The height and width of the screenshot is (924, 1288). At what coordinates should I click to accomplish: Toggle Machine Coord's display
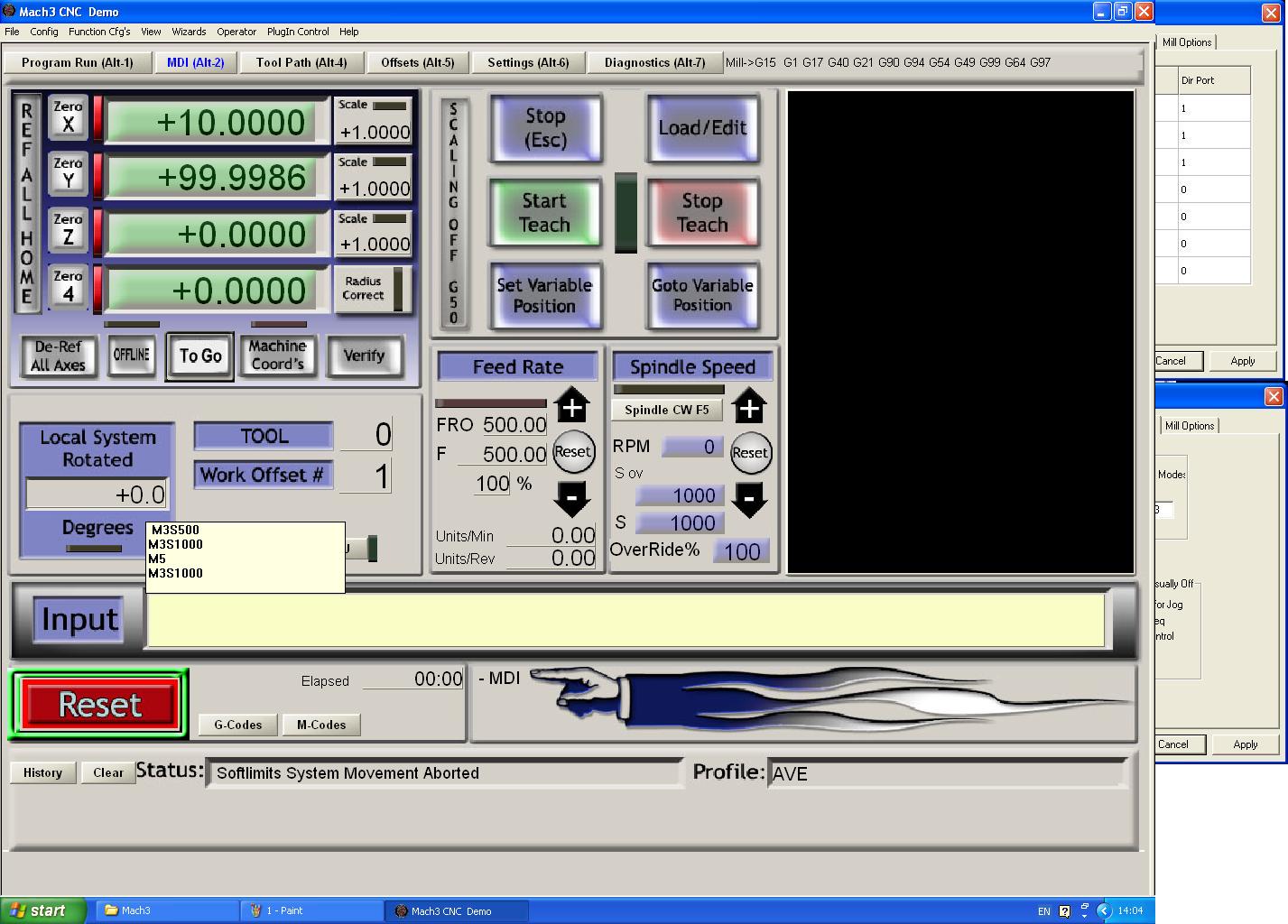(x=278, y=356)
